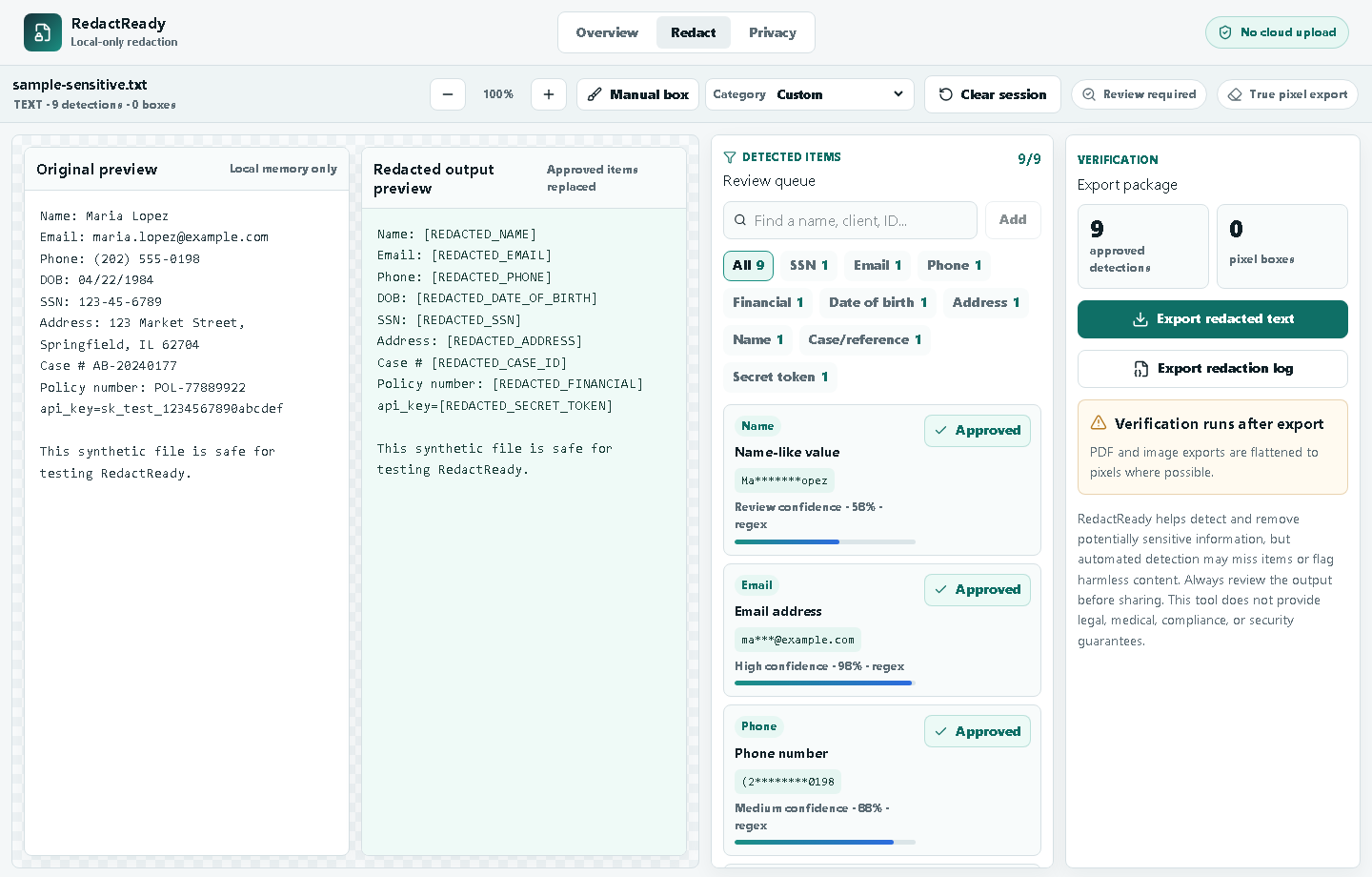The image size is (1372, 877).
Task: Filter by Name 1 chip
Action: click(x=757, y=340)
